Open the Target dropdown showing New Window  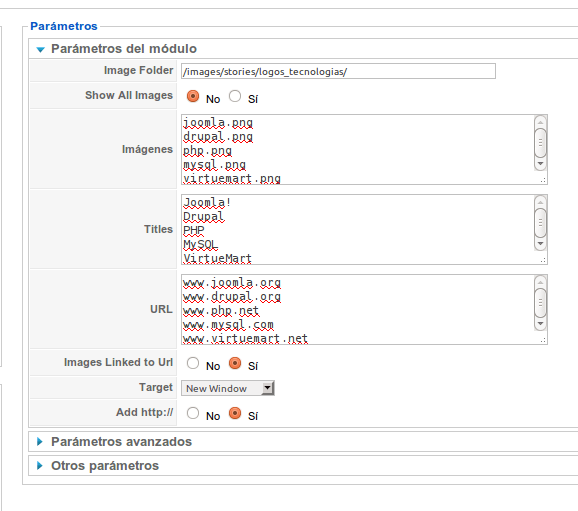(227, 388)
